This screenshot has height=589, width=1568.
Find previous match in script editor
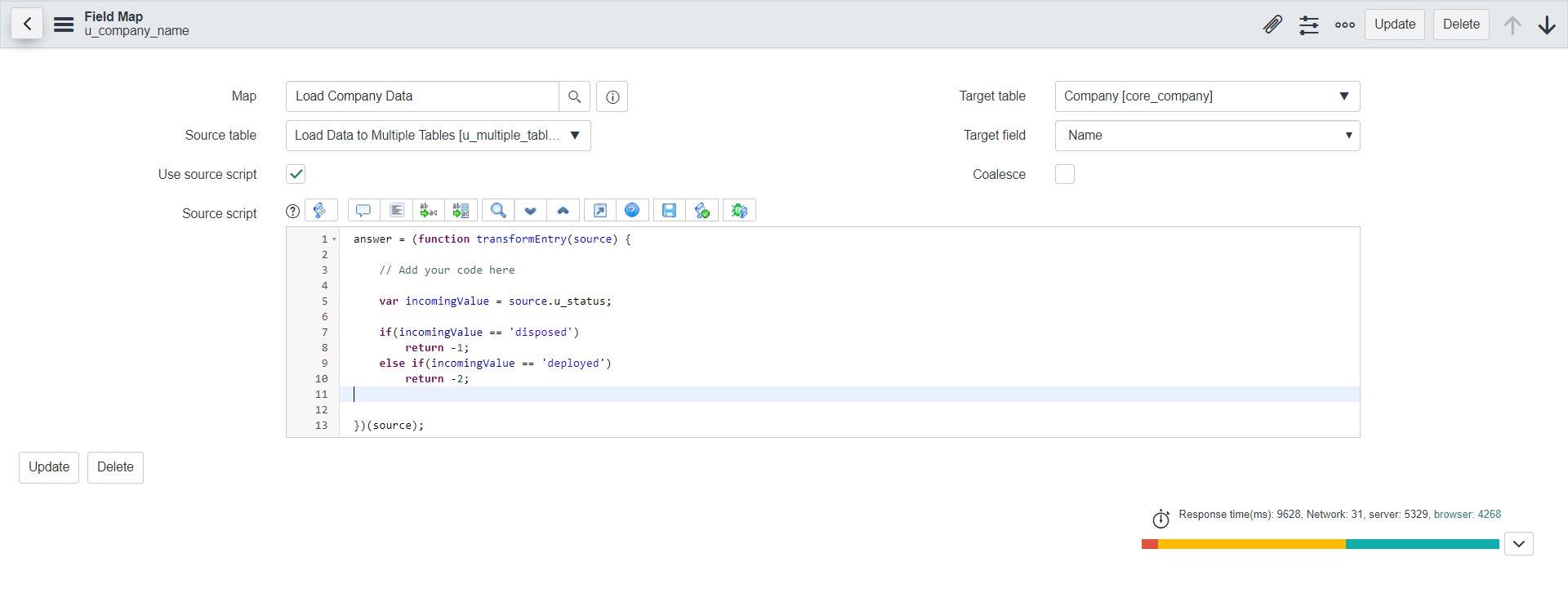563,211
